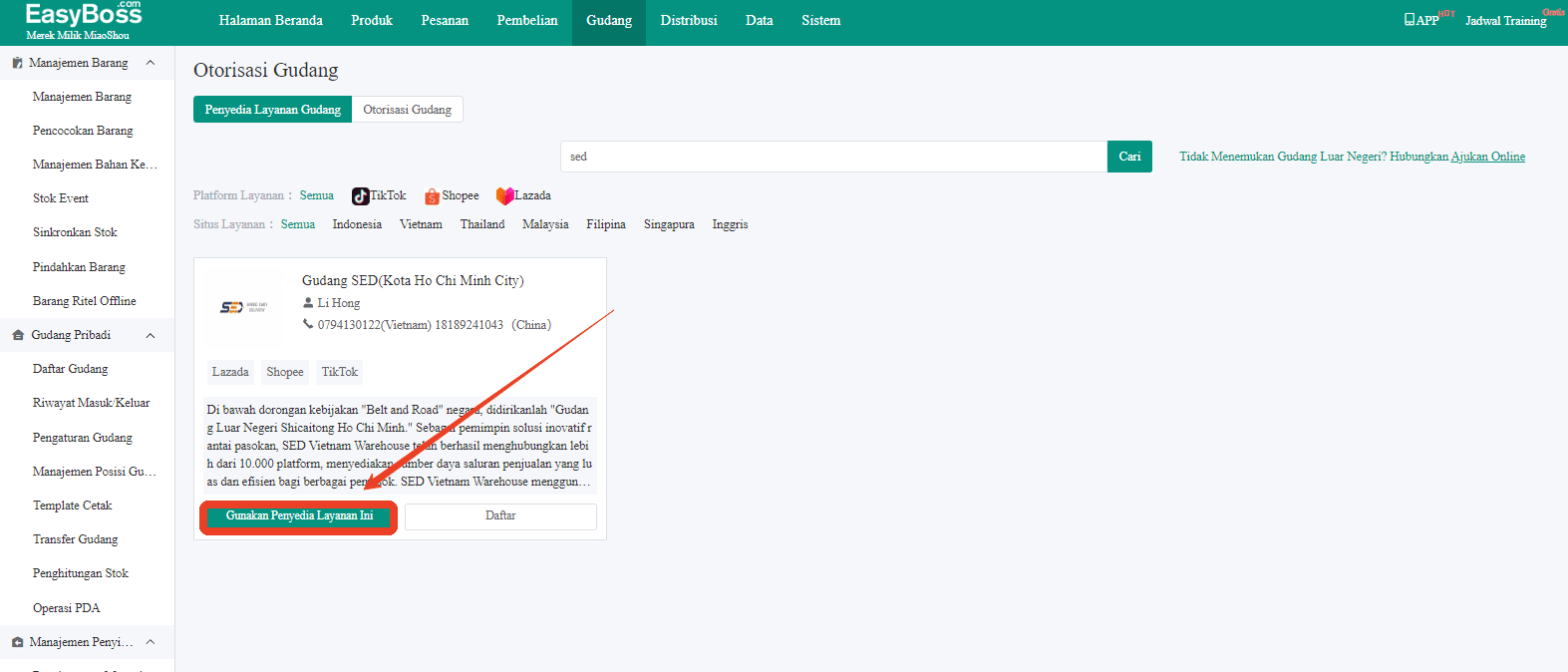Image resolution: width=1568 pixels, height=672 pixels.
Task: Switch to Penyedia Layanan Gudang tab
Action: 272,110
